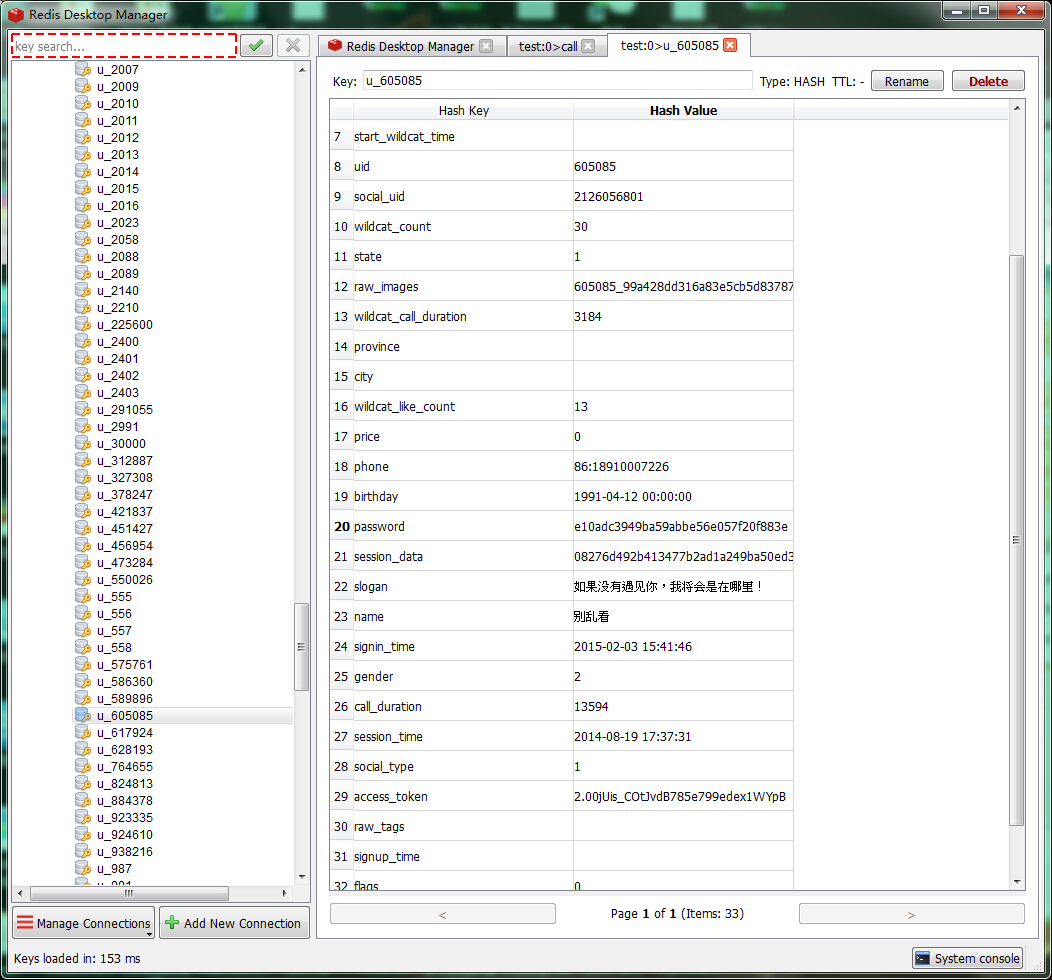Click key icon beside u_451427
1052x980 pixels.
click(83, 529)
